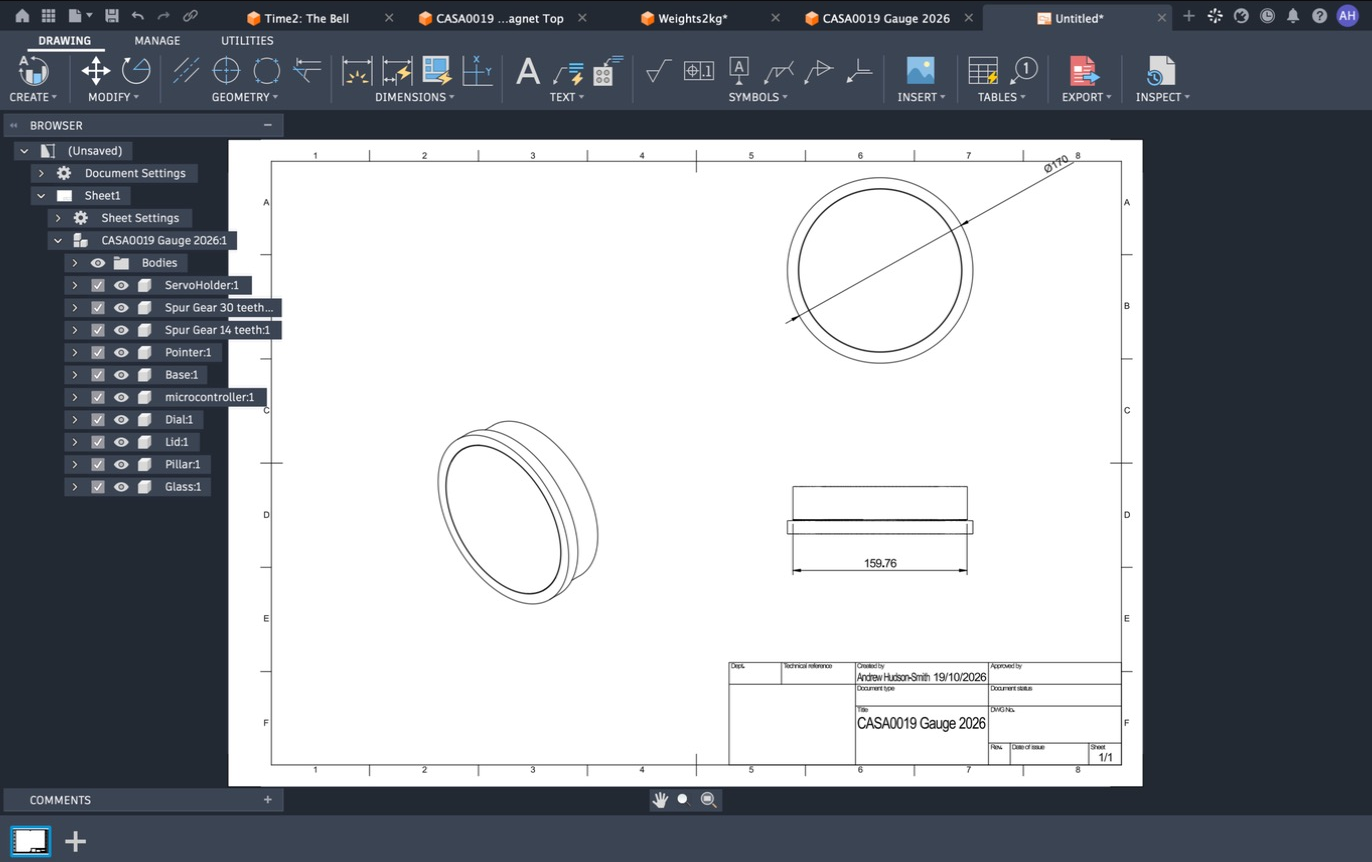Expand the Base:1 component

[x=74, y=375]
